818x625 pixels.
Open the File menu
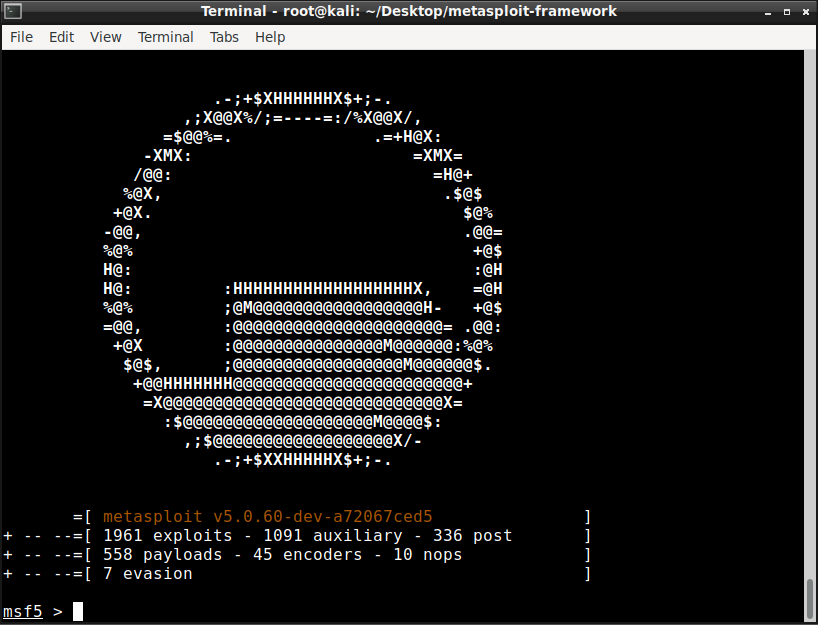point(21,37)
